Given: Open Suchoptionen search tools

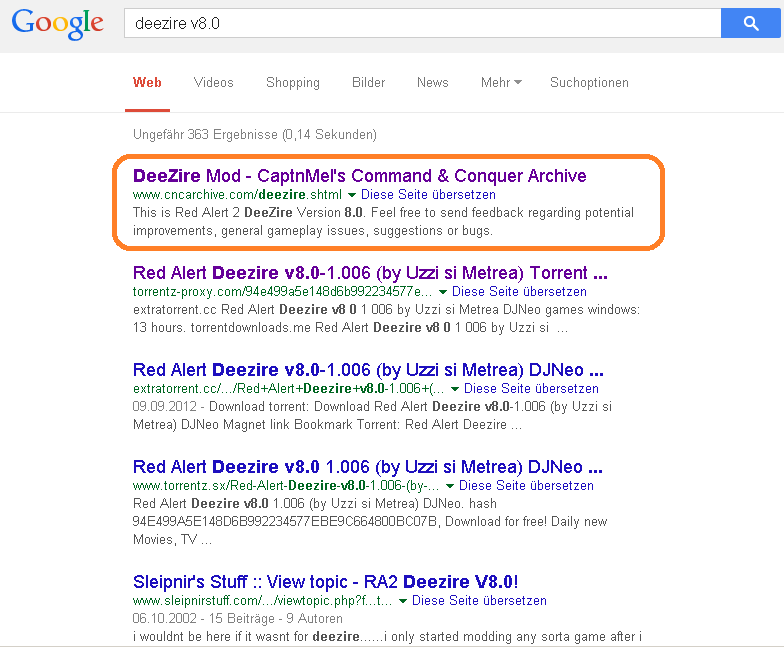Looking at the screenshot, I should 589,82.
